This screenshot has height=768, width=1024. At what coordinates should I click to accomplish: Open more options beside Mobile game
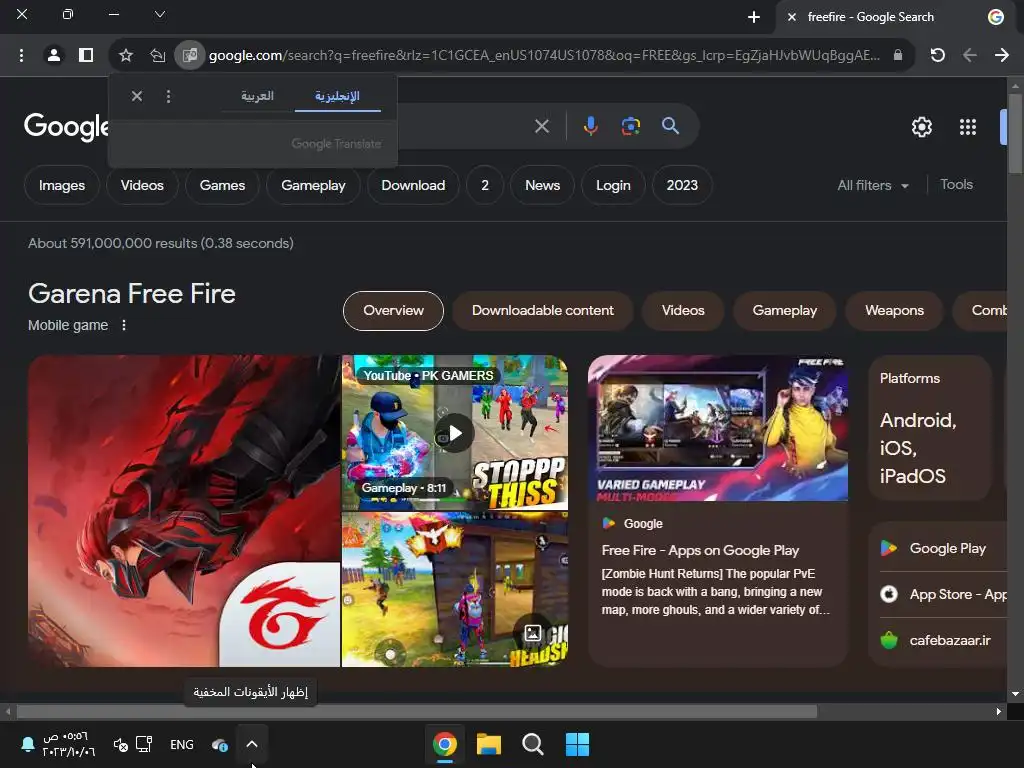click(124, 325)
